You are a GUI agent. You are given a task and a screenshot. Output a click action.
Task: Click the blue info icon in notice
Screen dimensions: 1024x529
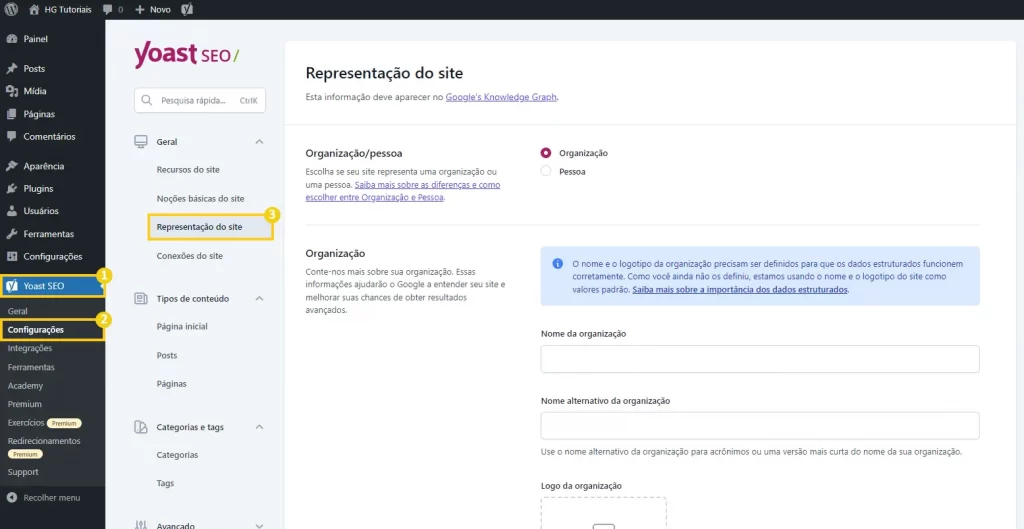click(558, 264)
